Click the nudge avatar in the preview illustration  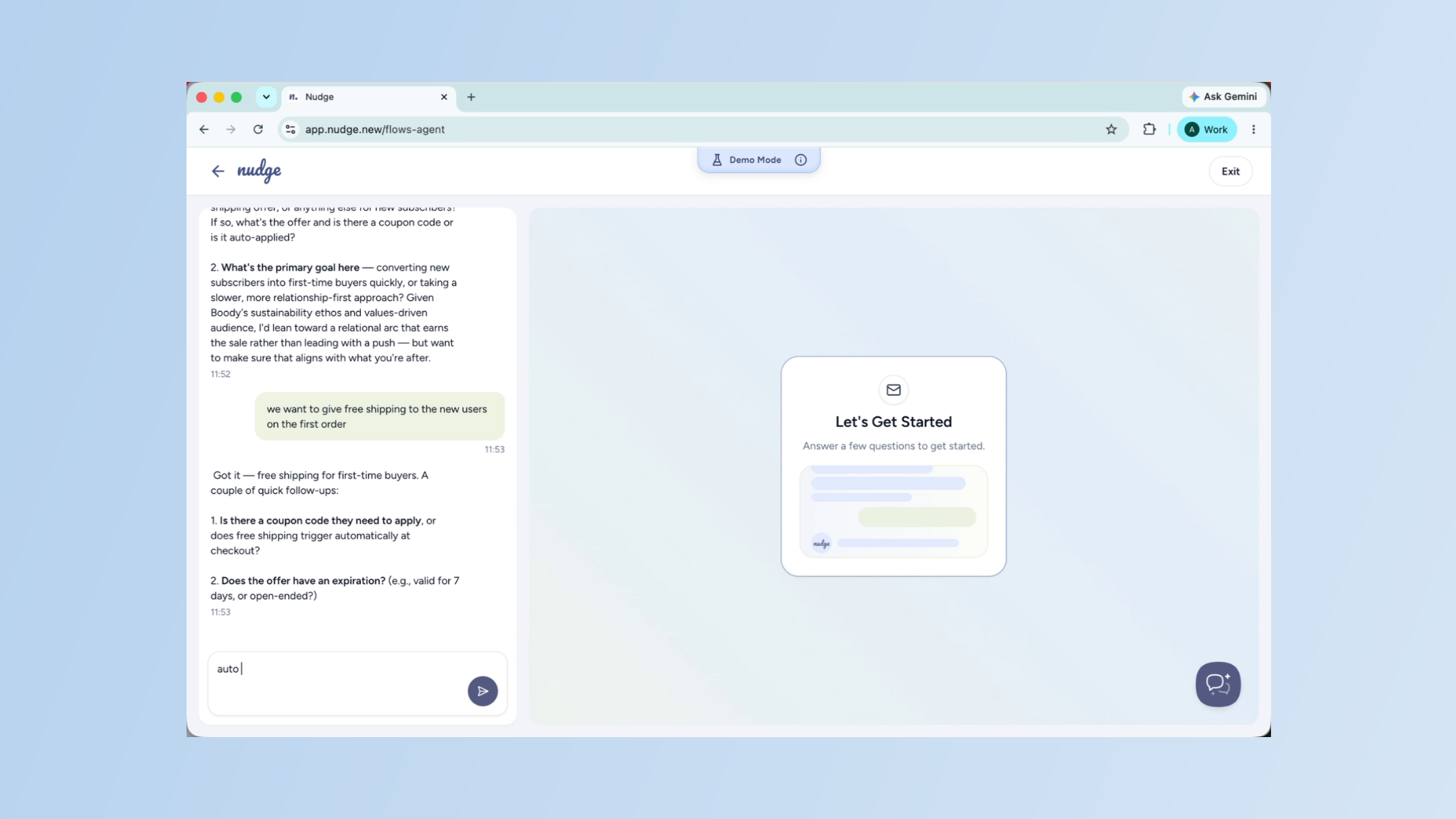coord(821,543)
